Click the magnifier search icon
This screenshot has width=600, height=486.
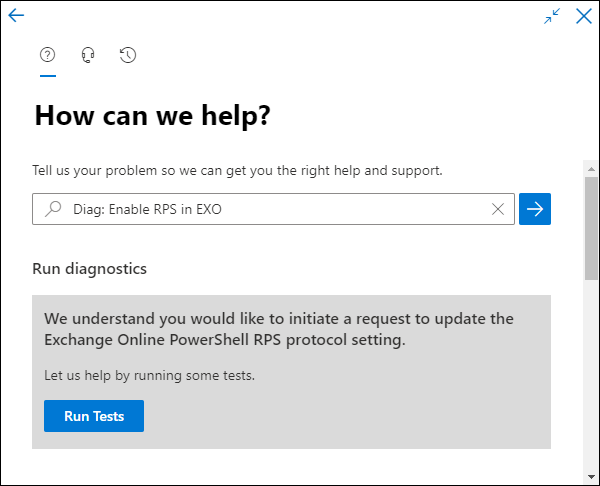point(53,209)
